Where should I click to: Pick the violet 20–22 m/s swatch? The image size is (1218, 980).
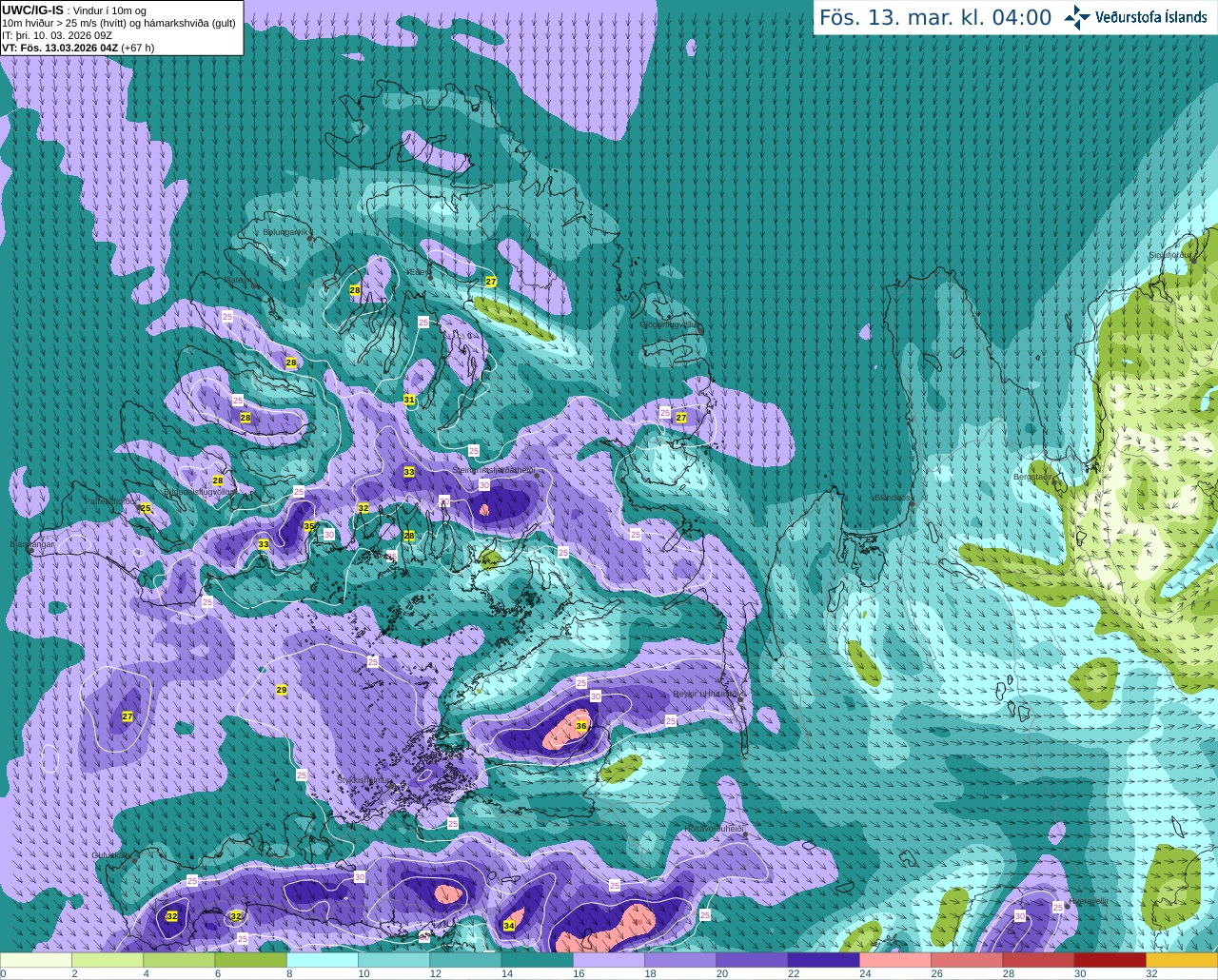(752, 960)
